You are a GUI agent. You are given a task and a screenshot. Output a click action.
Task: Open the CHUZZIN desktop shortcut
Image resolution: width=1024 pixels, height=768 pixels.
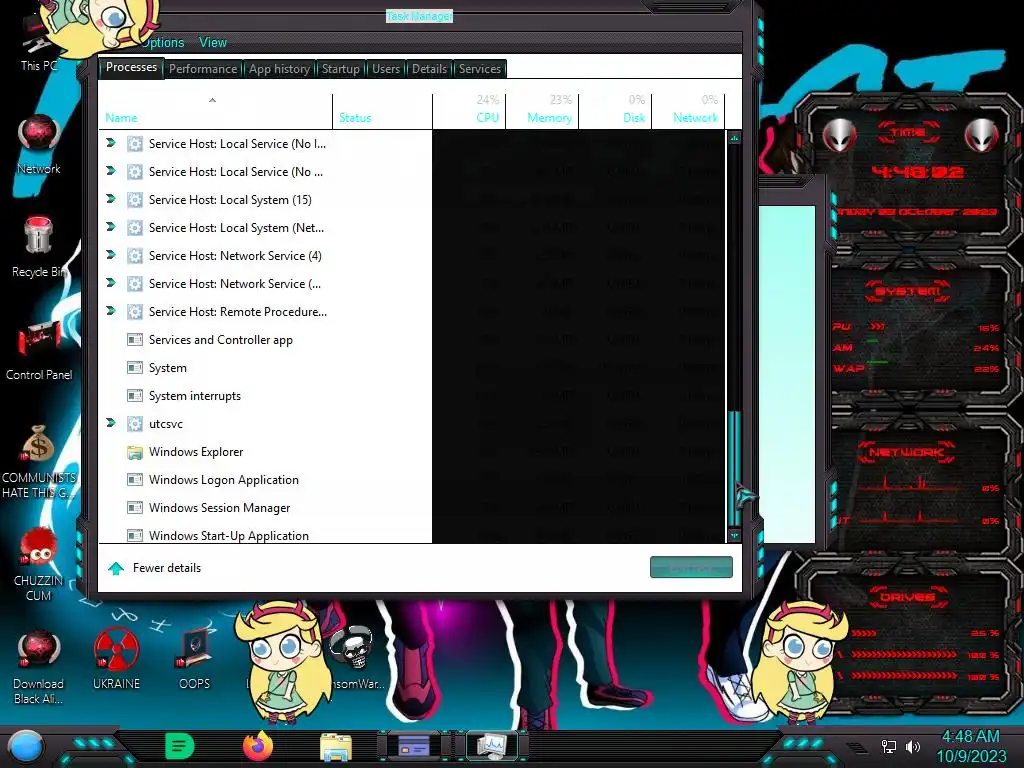pos(39,564)
